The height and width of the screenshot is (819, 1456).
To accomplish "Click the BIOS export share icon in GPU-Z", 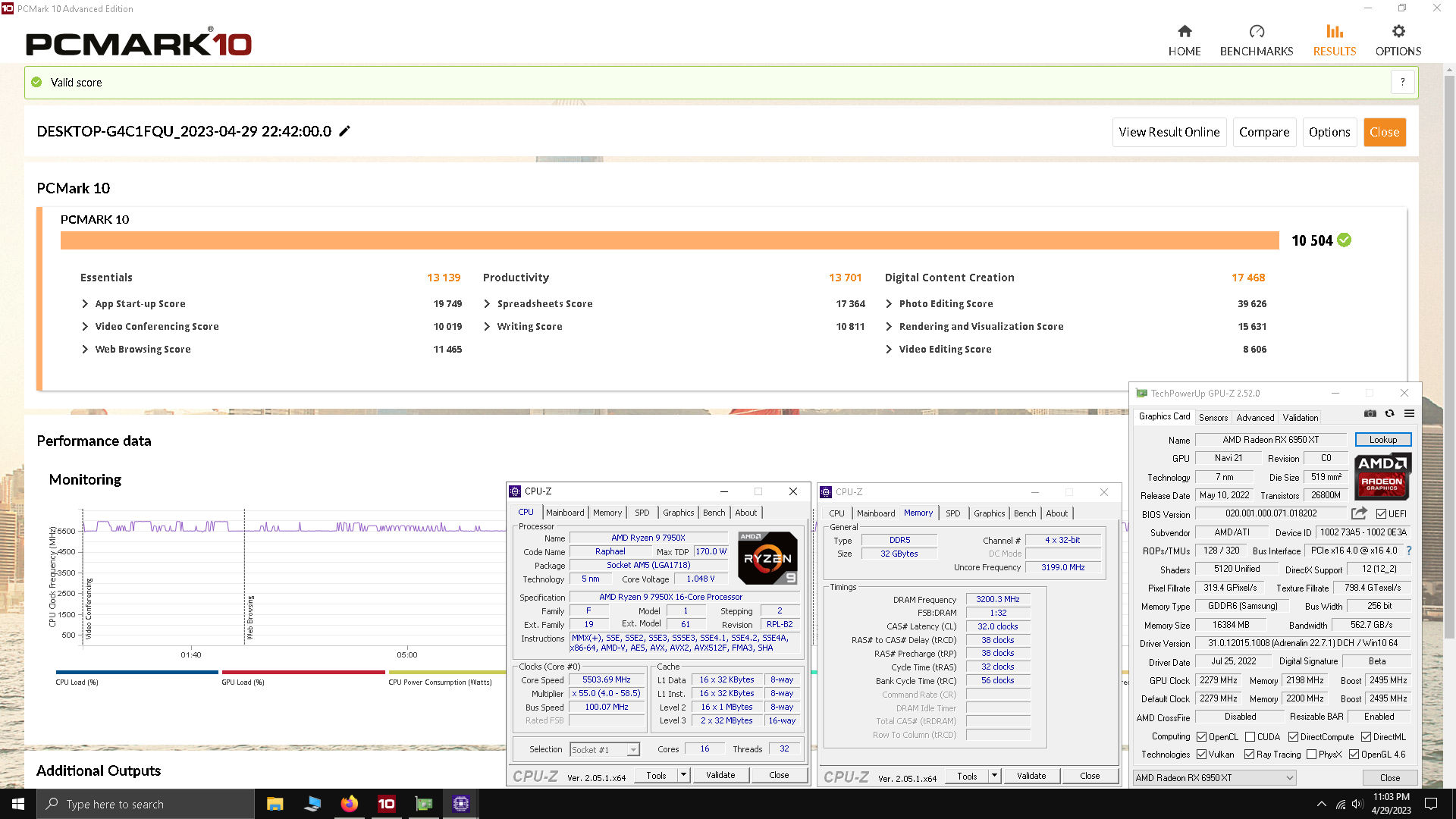I will pos(1358,513).
